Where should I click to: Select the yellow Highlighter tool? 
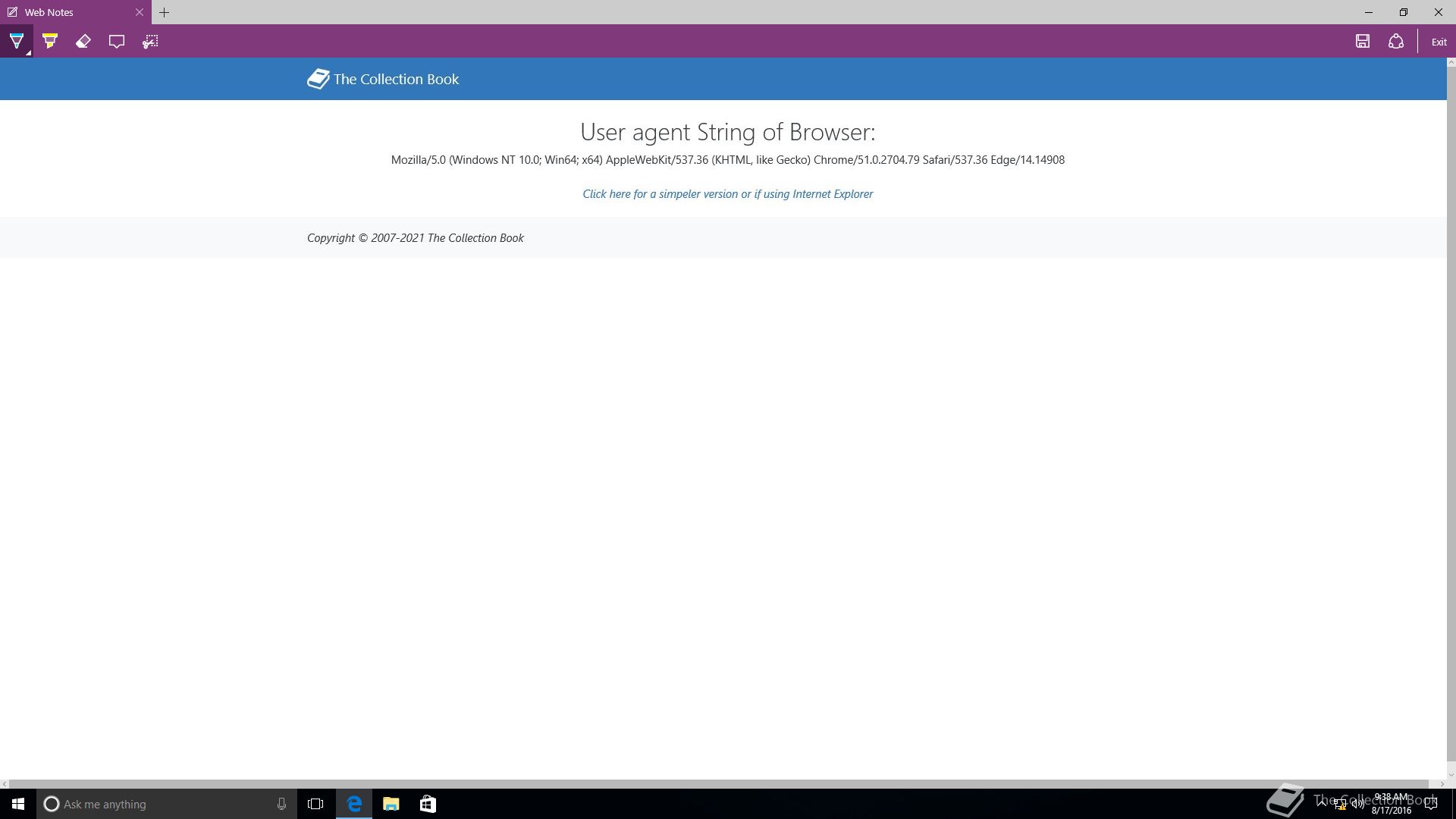(x=50, y=42)
